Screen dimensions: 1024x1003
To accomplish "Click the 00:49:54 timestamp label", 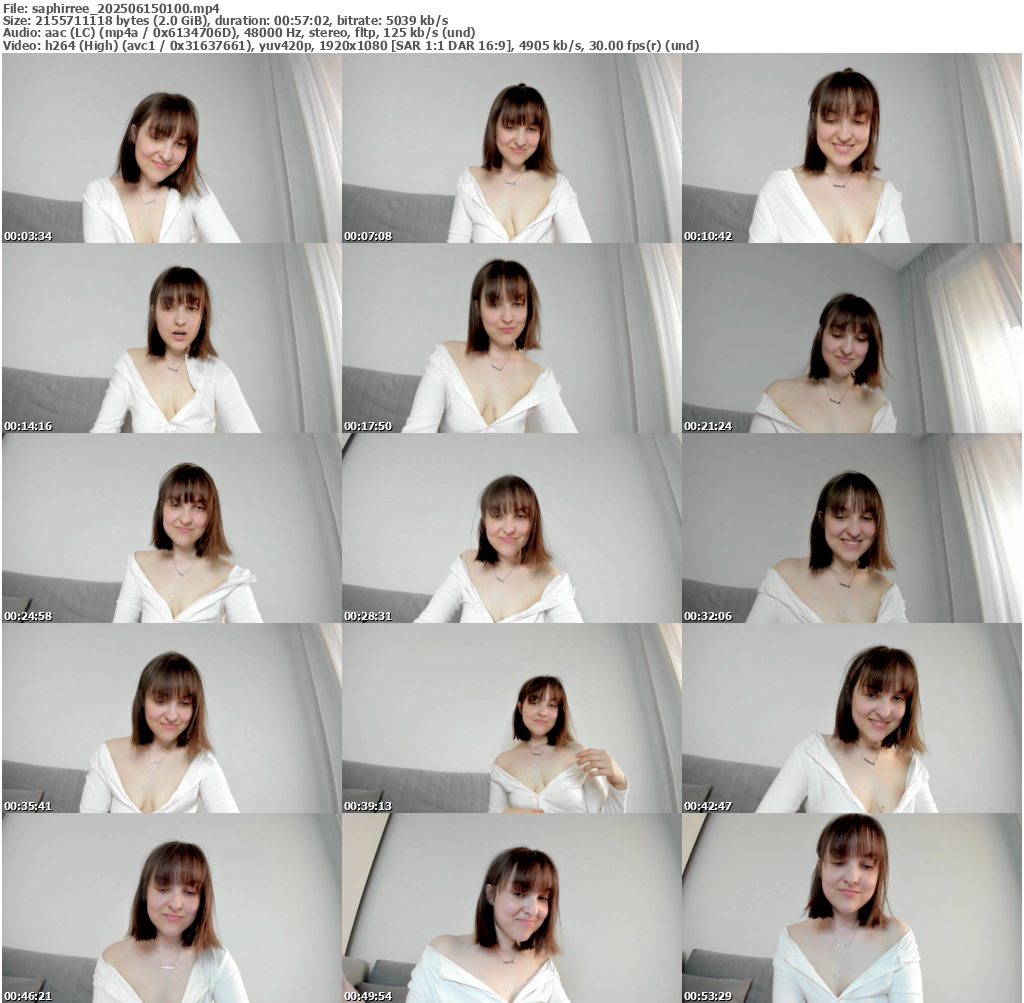I will coord(368,996).
